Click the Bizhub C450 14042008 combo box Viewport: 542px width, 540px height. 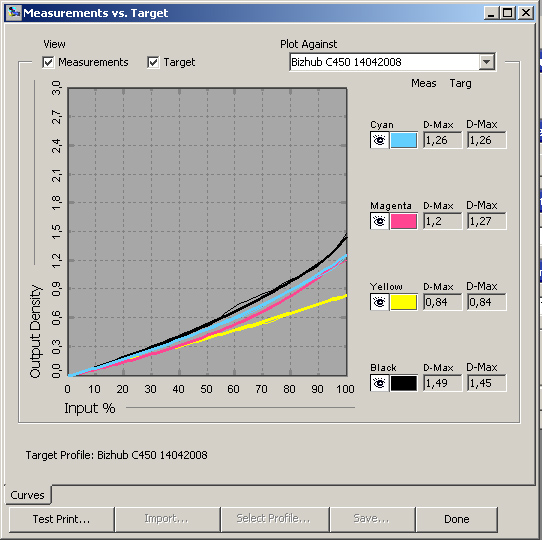click(x=392, y=62)
